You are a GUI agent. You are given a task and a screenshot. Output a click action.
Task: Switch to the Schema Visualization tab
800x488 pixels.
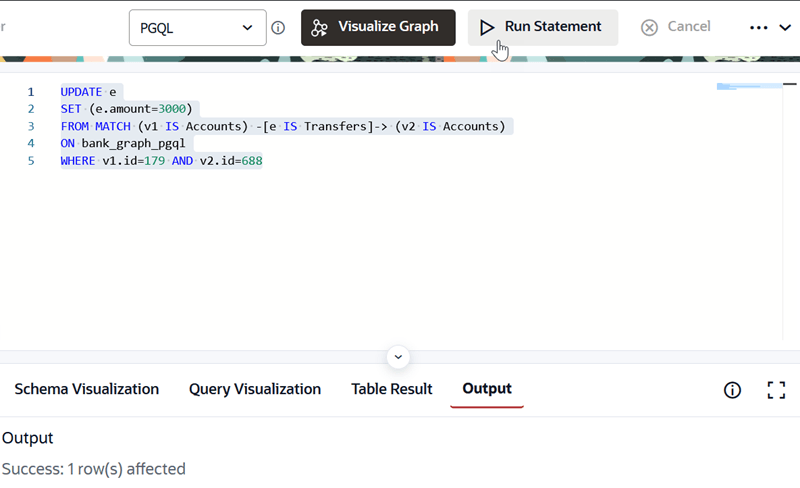click(x=87, y=389)
